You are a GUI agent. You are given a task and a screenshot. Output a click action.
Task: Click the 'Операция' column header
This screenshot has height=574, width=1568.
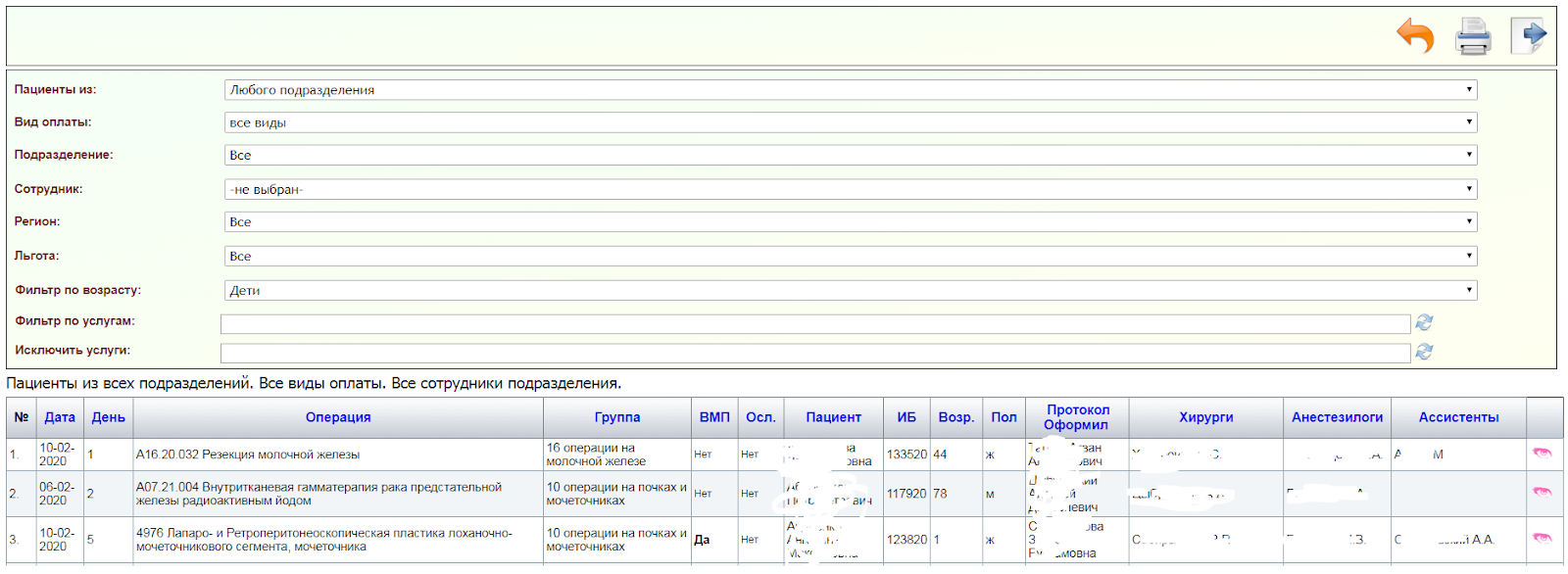338,417
